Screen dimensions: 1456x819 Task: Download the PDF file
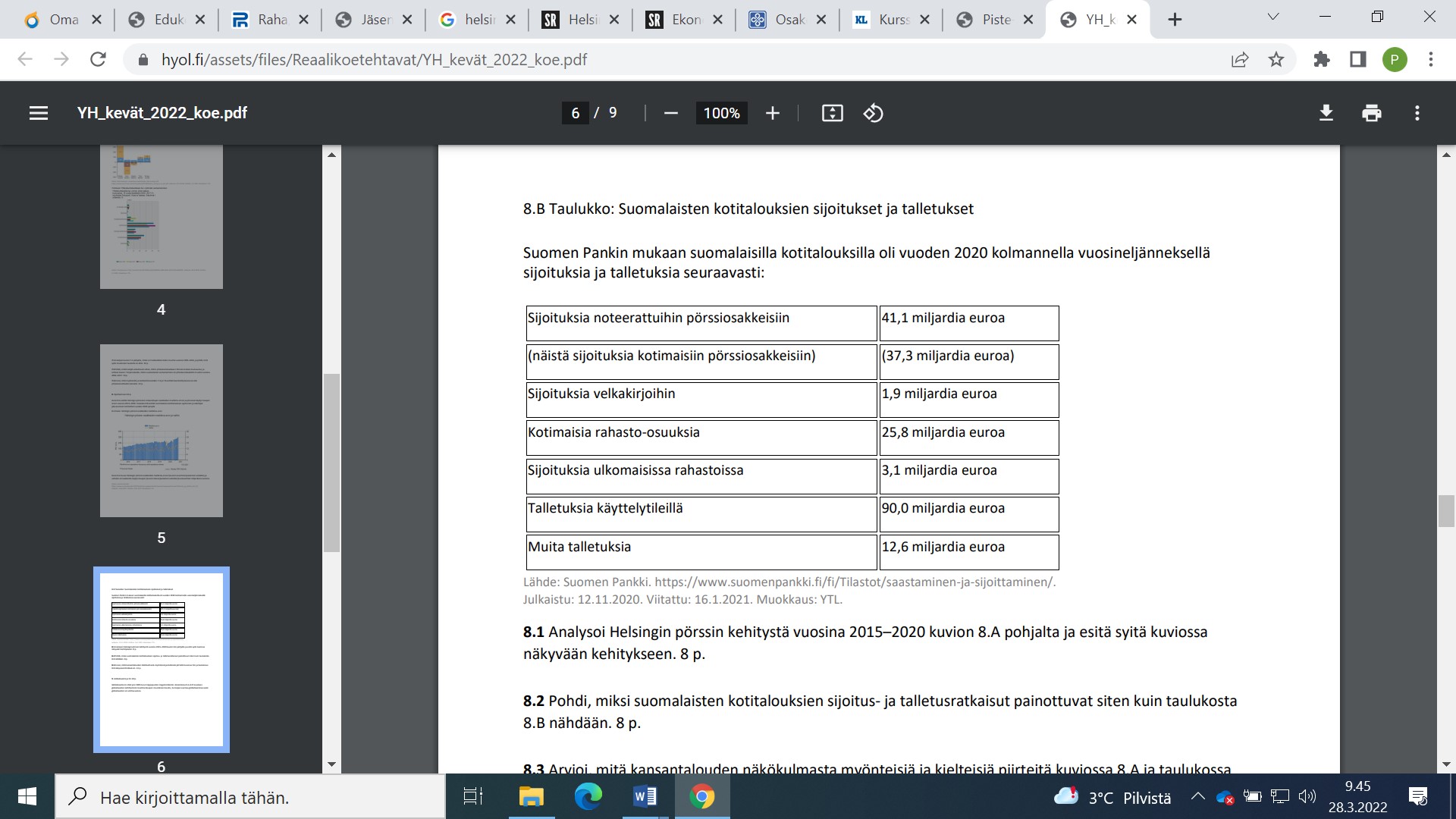(x=1326, y=113)
